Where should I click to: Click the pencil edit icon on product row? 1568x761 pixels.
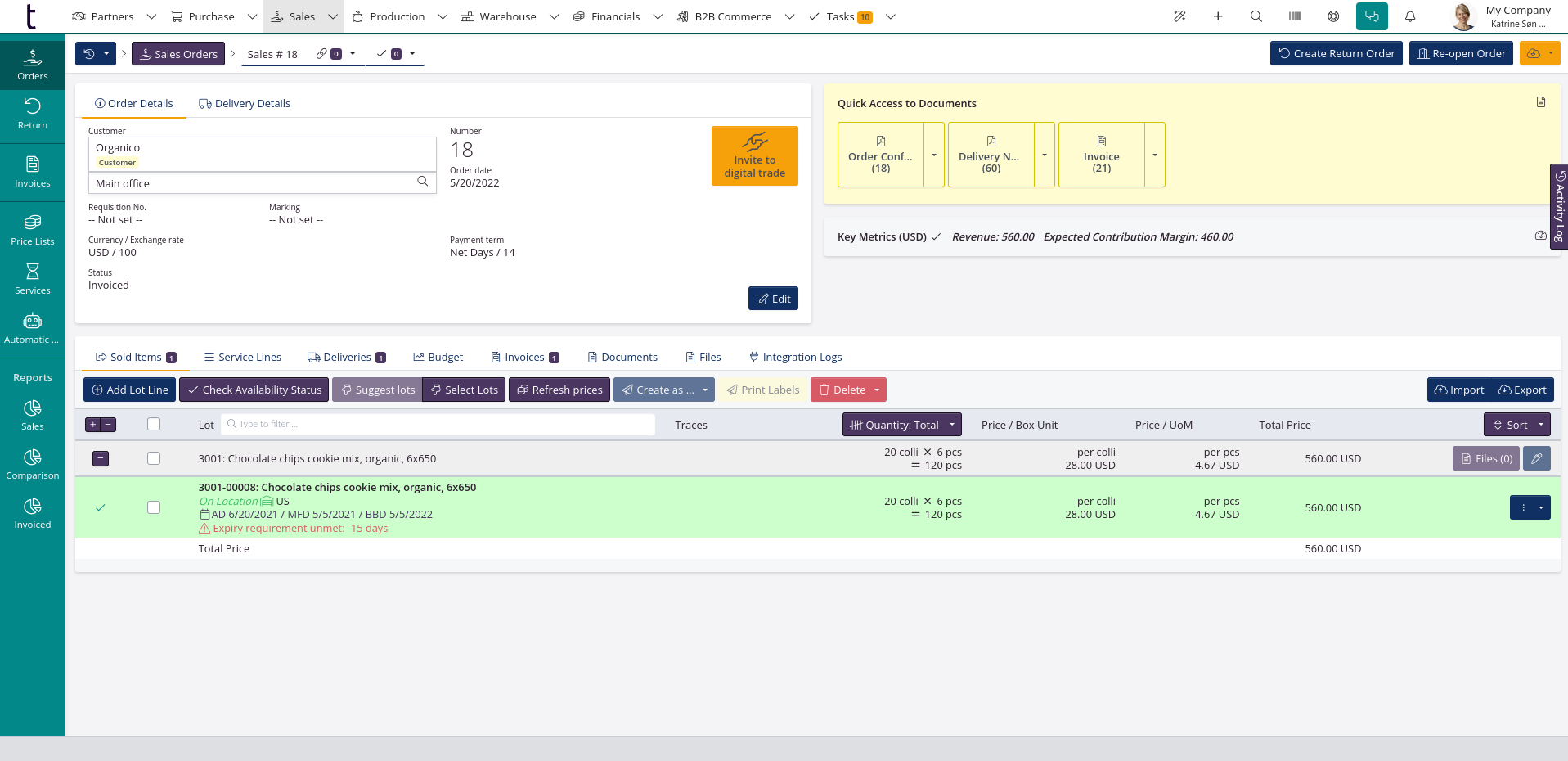tap(1536, 458)
